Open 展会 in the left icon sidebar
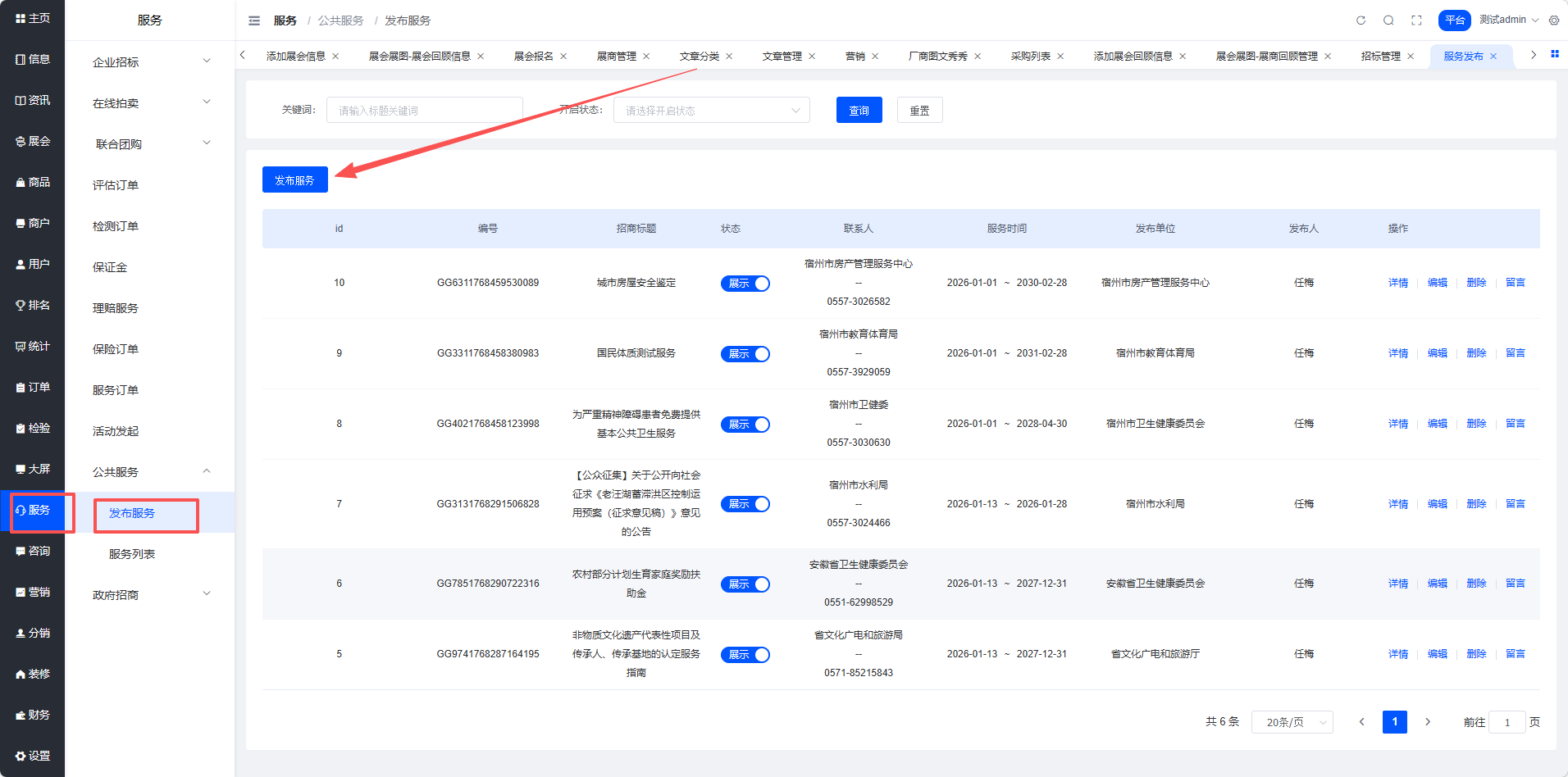Viewport: 1568px width, 777px height. (x=33, y=141)
